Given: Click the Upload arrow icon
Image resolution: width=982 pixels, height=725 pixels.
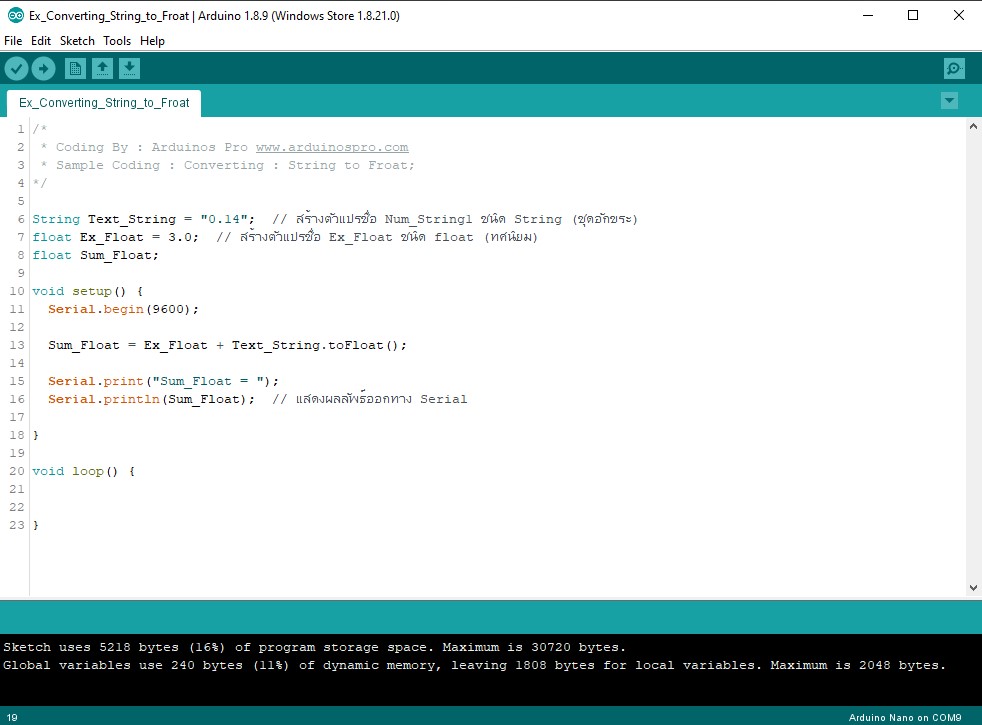Looking at the screenshot, I should tap(43, 68).
